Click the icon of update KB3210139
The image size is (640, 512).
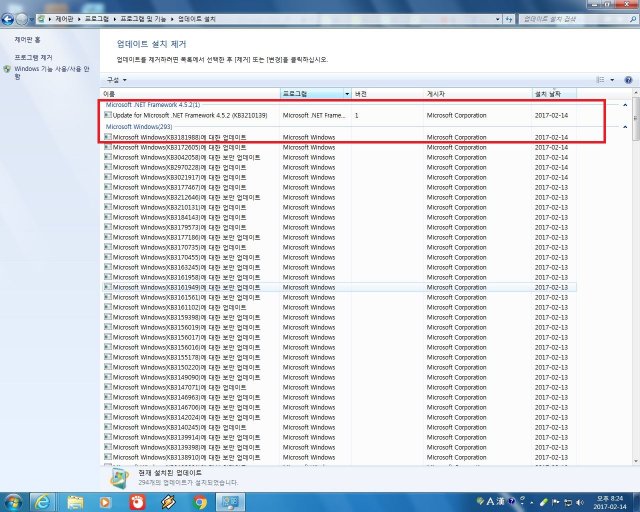coord(108,115)
